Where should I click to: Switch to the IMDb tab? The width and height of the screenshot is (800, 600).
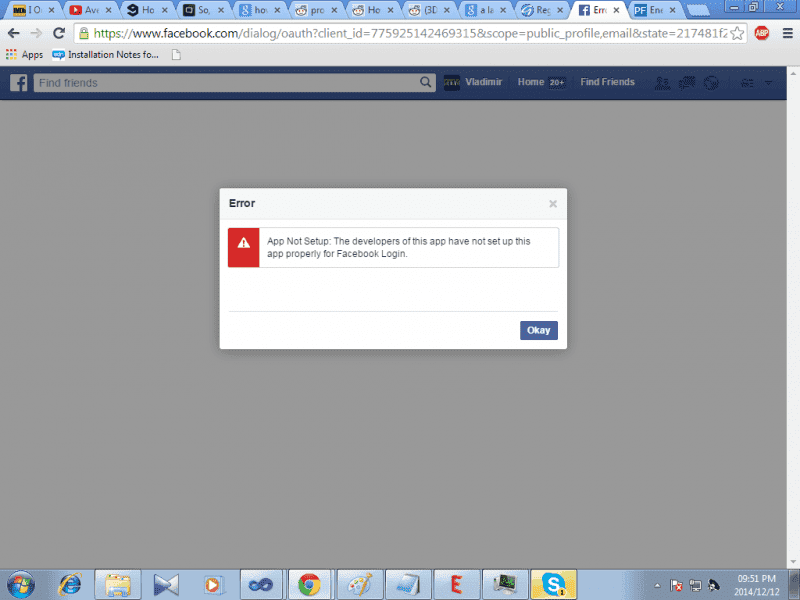point(33,10)
